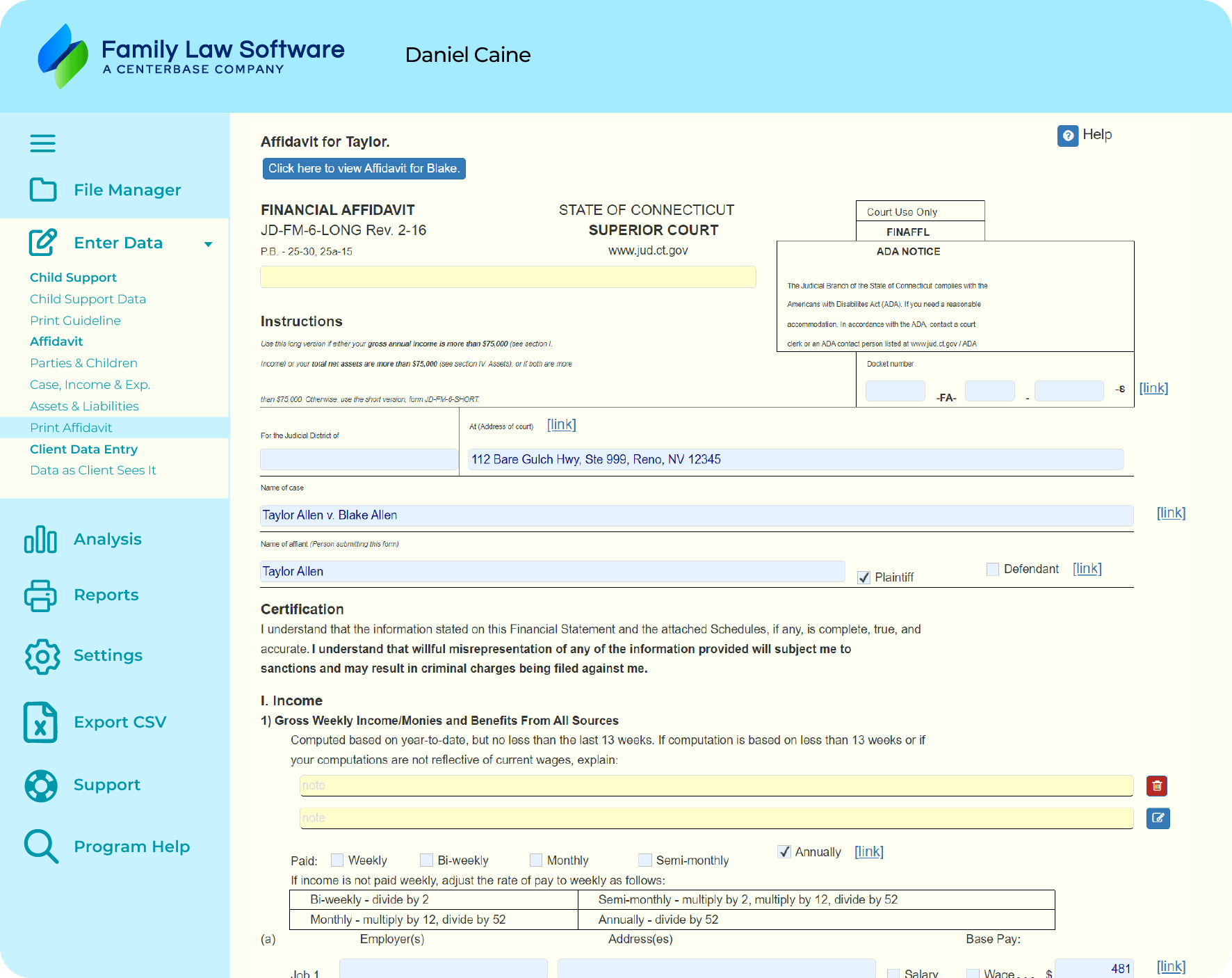Click the Judicial District input field
This screenshot has width=1232, height=978.
click(359, 460)
